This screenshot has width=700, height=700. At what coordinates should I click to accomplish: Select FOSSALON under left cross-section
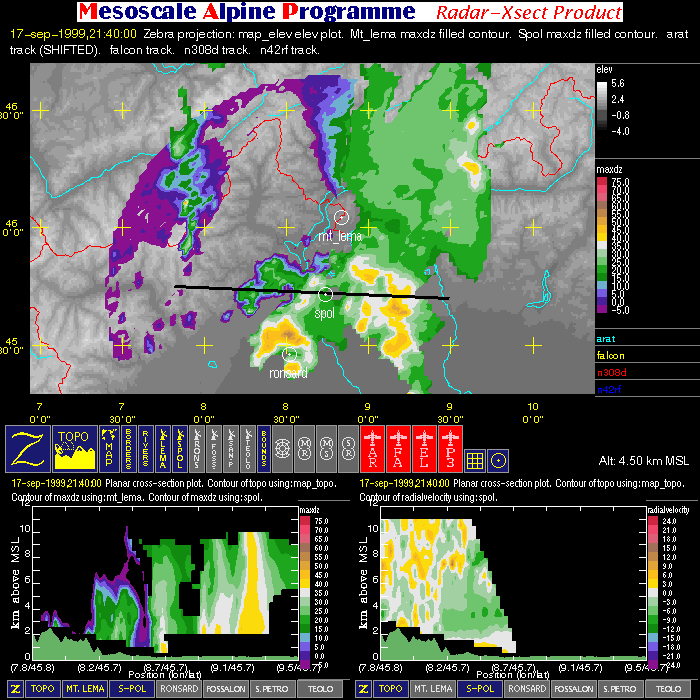point(226,689)
